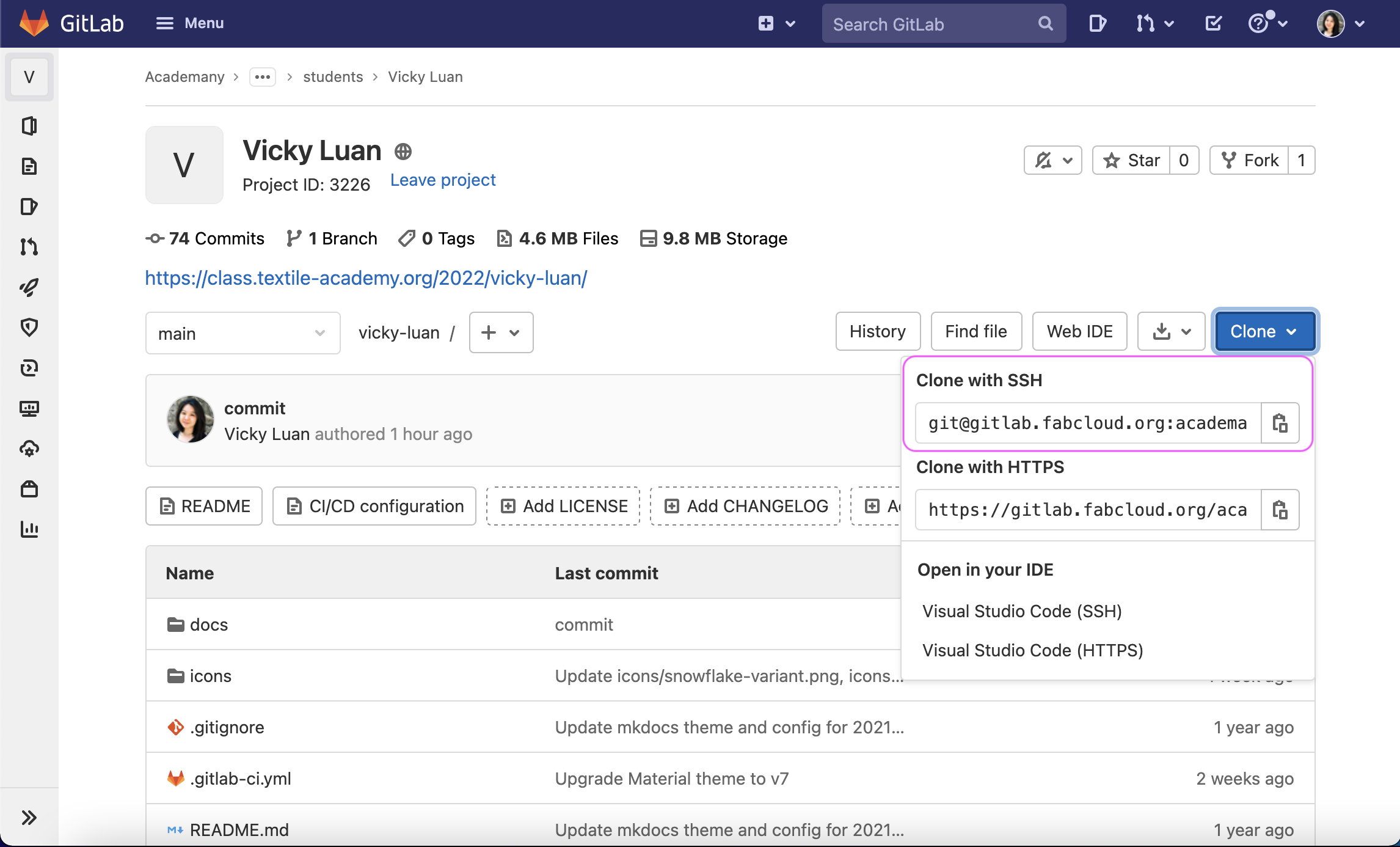The image size is (1400, 847).
Task: Open Security shield sidebar icon
Action: [29, 328]
